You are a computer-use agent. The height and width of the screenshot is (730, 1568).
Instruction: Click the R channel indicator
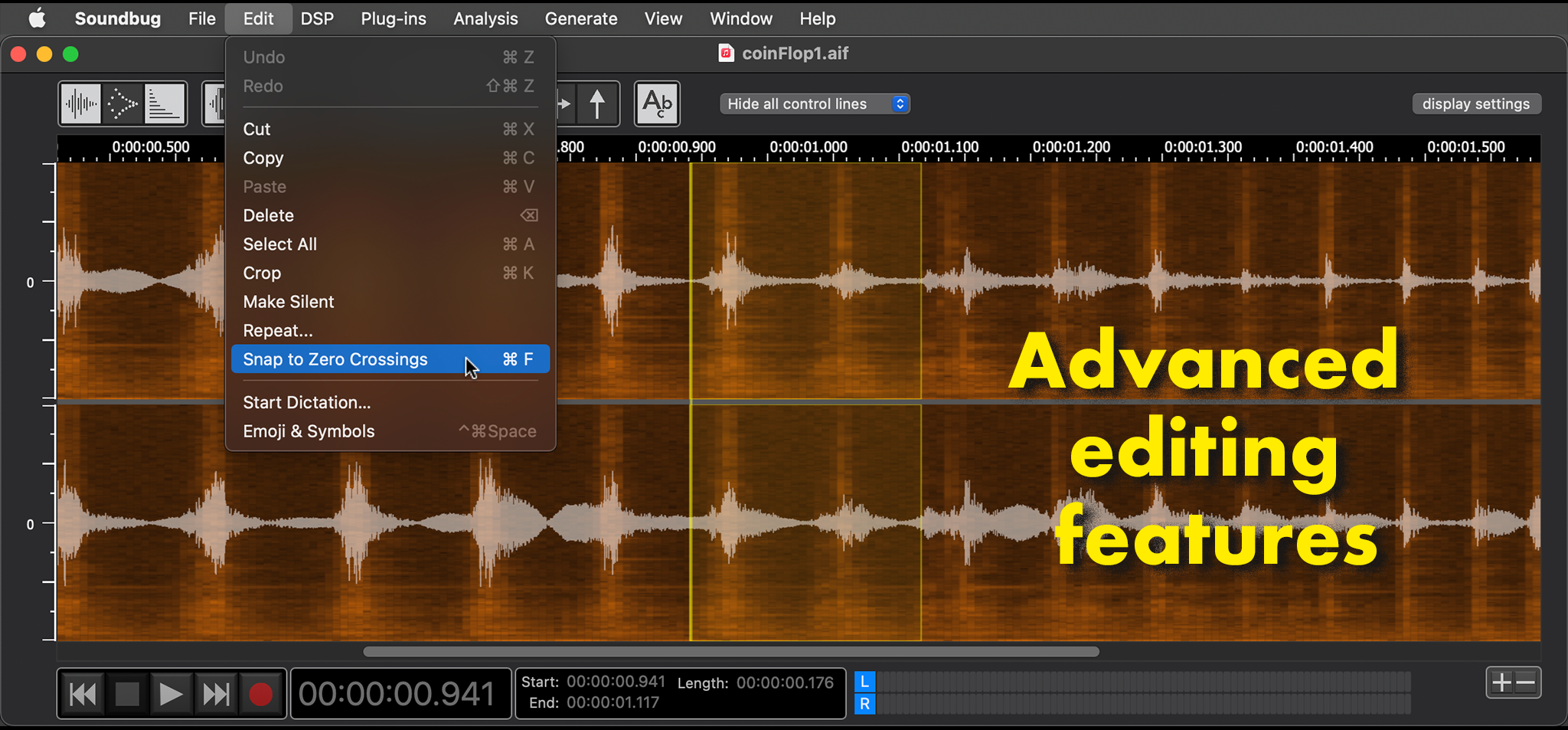coord(864,704)
